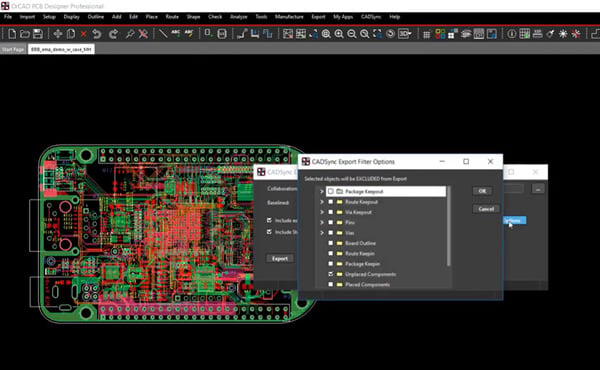Expand the Via Keepout tree node
The width and height of the screenshot is (600, 370).
[x=322, y=212]
